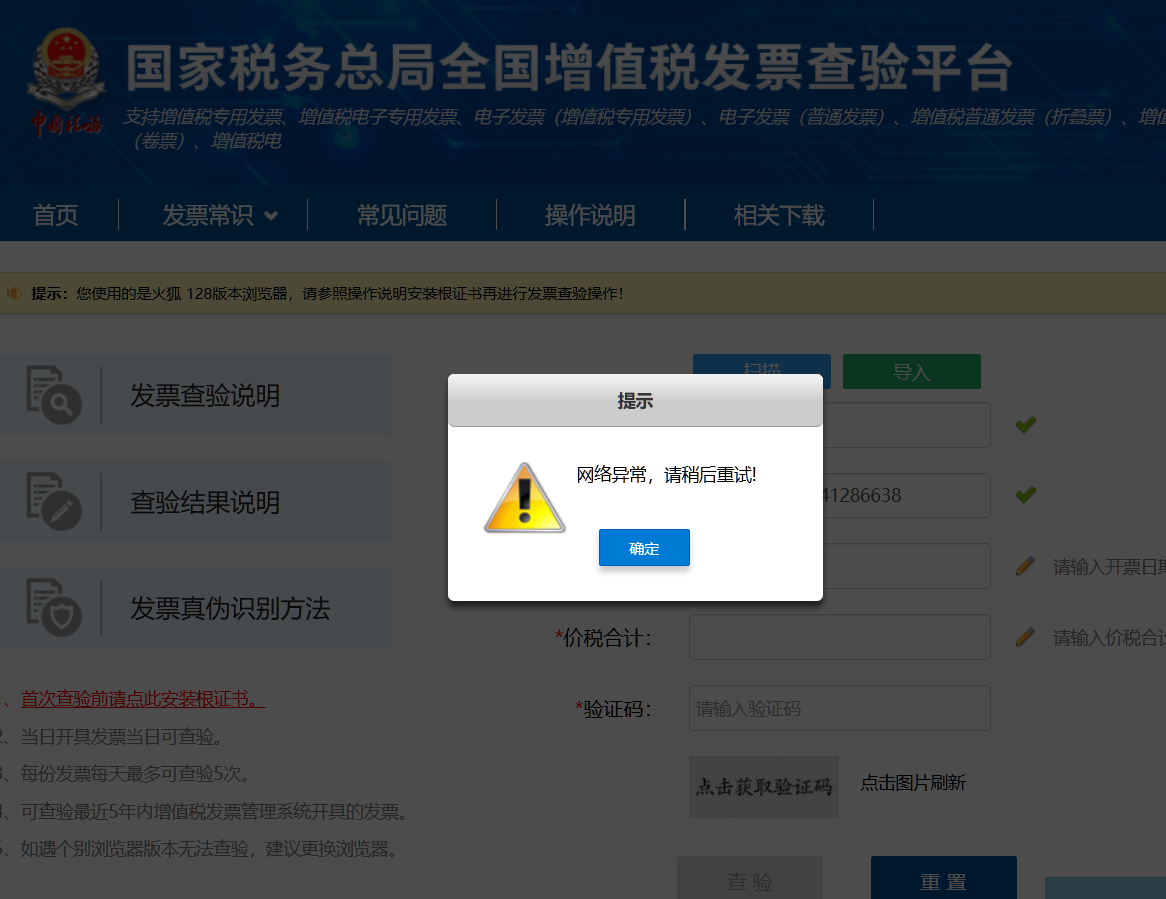Image resolution: width=1166 pixels, height=899 pixels.
Task: Open the 发票常识 menu
Action: [x=208, y=215]
